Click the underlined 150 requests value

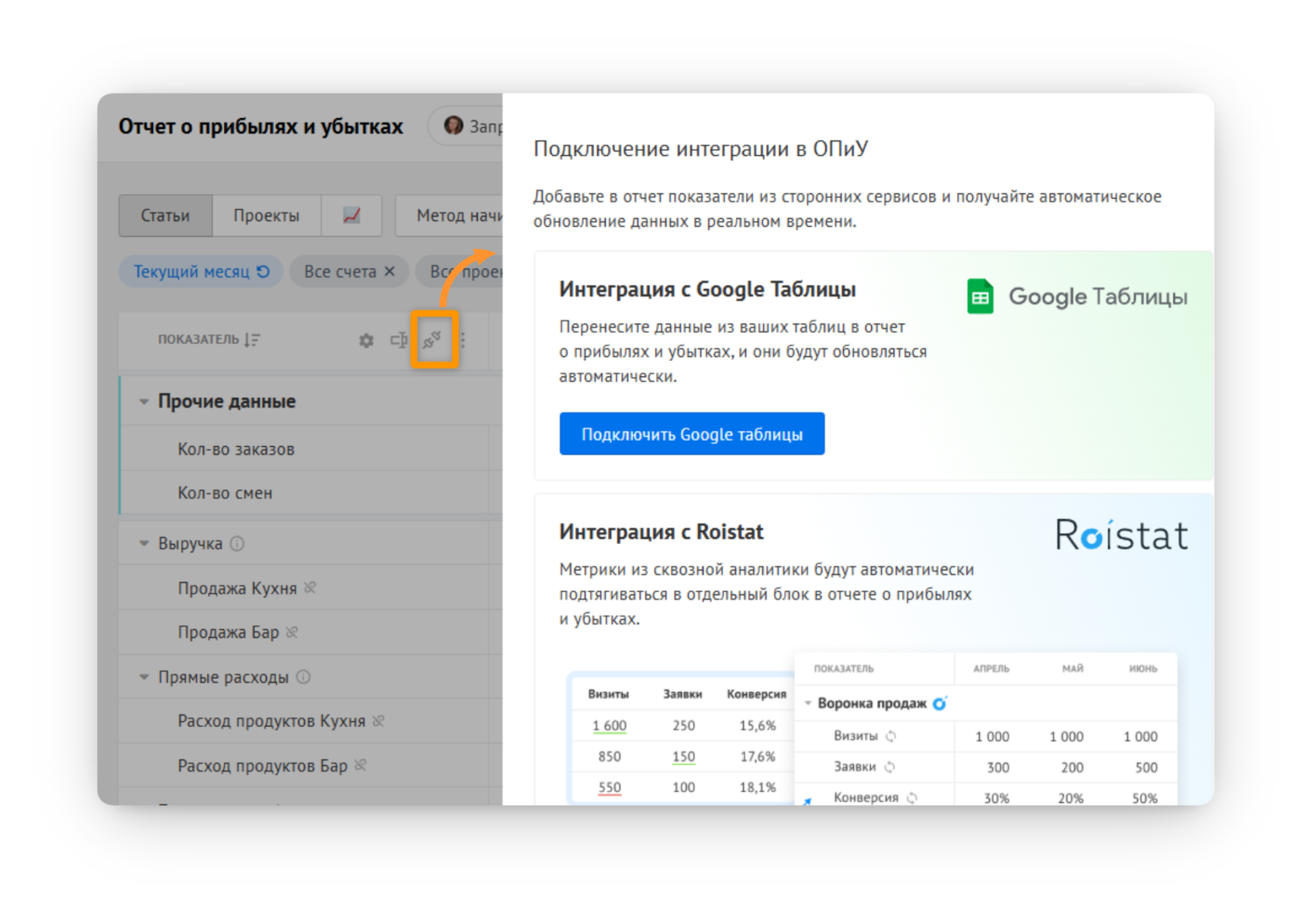[x=684, y=757]
